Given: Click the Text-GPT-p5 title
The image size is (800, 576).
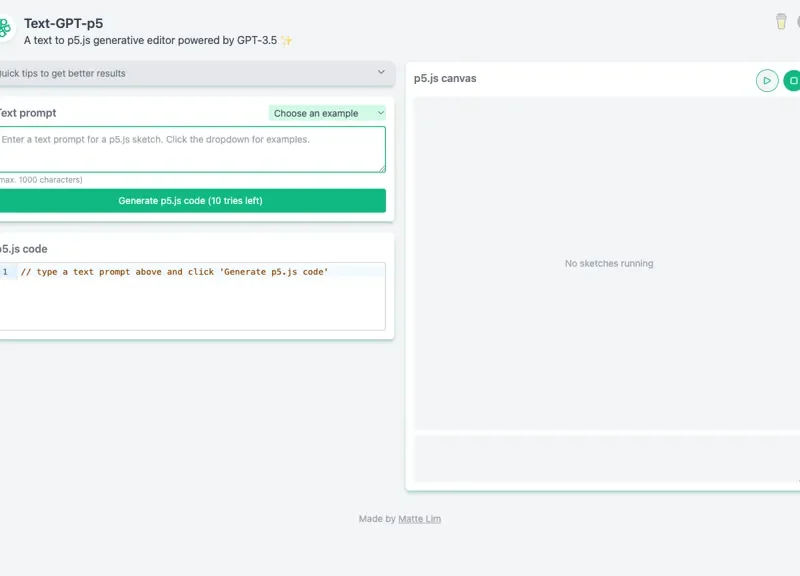Looking at the screenshot, I should click(63, 23).
